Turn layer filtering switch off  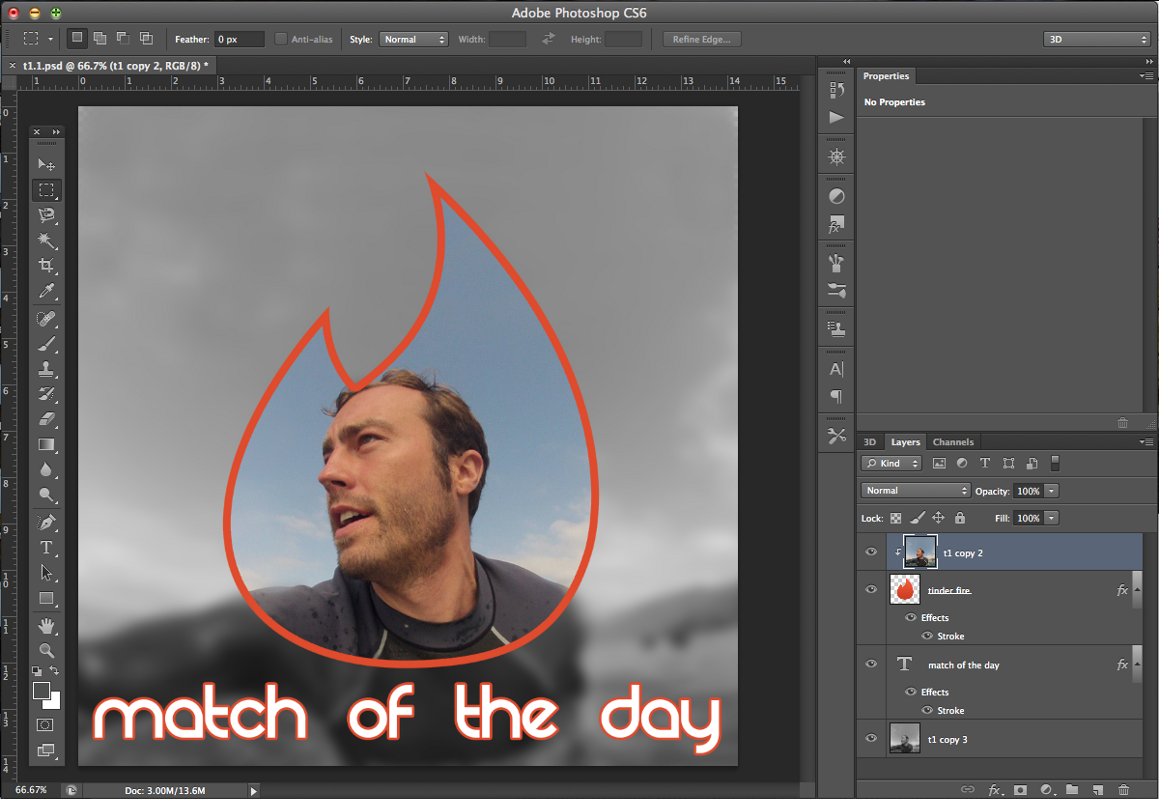(1055, 463)
